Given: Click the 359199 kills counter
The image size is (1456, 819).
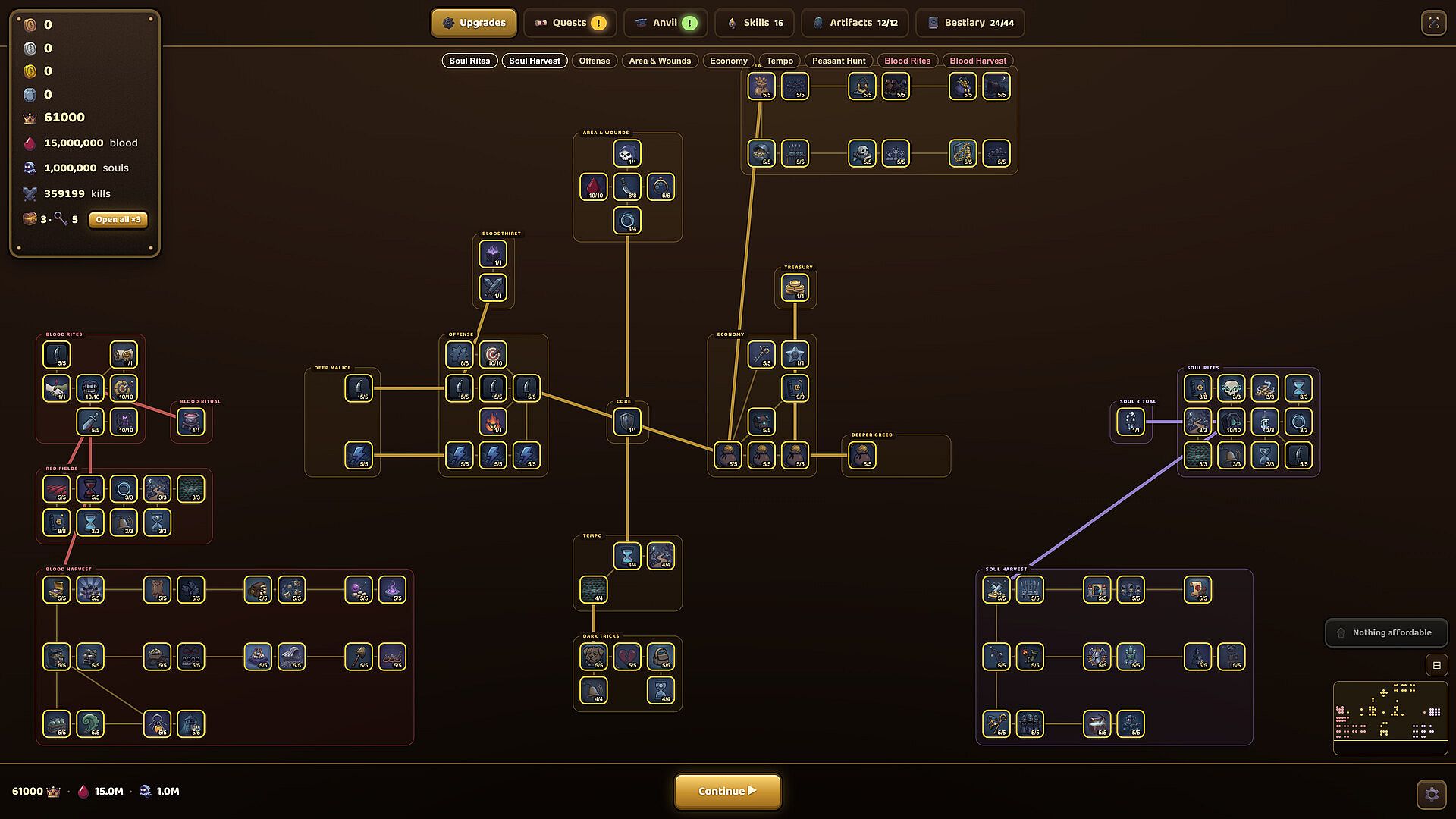Looking at the screenshot, I should [x=67, y=193].
